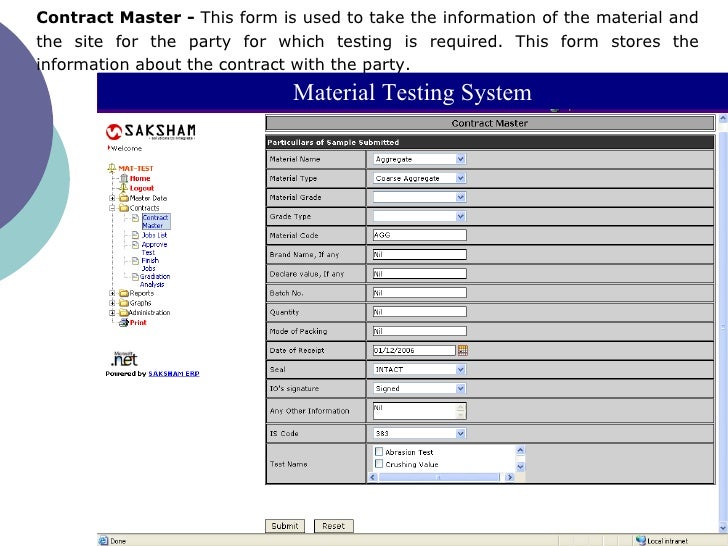This screenshot has width=728, height=546.
Task: Follow the SAKSHAM ERP link
Action: point(174,374)
